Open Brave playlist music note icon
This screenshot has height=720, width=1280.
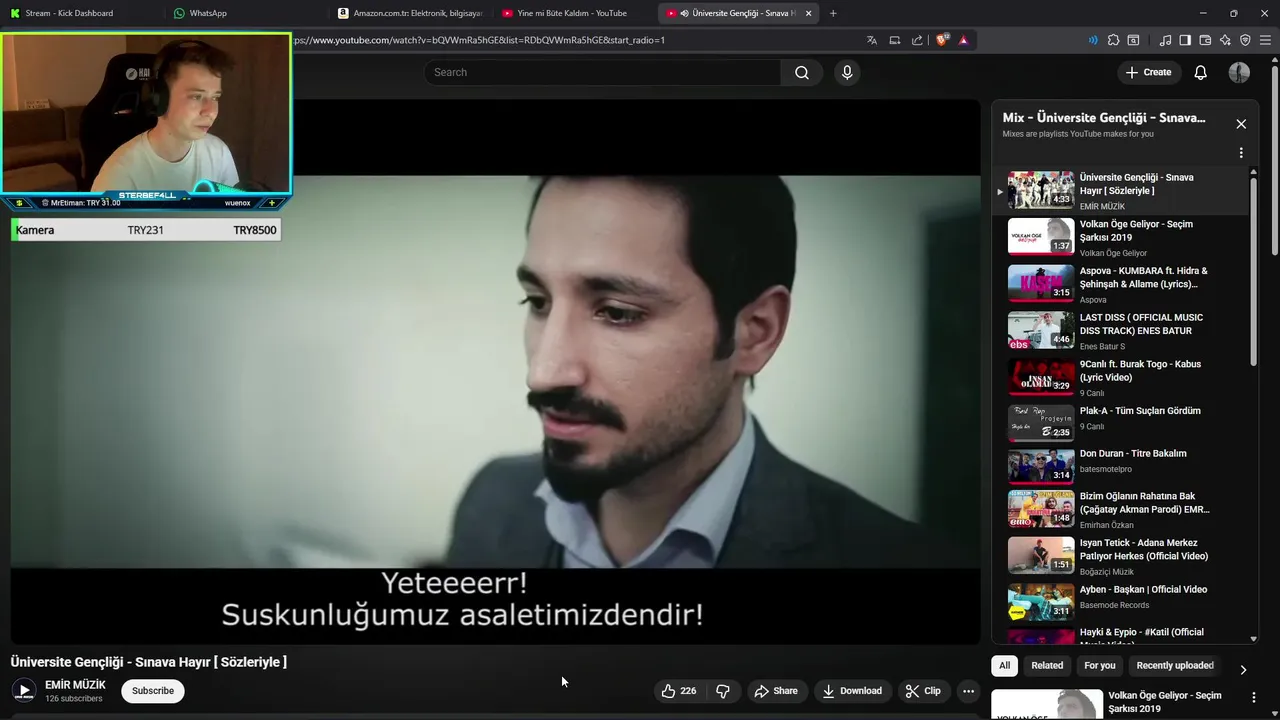(1165, 40)
